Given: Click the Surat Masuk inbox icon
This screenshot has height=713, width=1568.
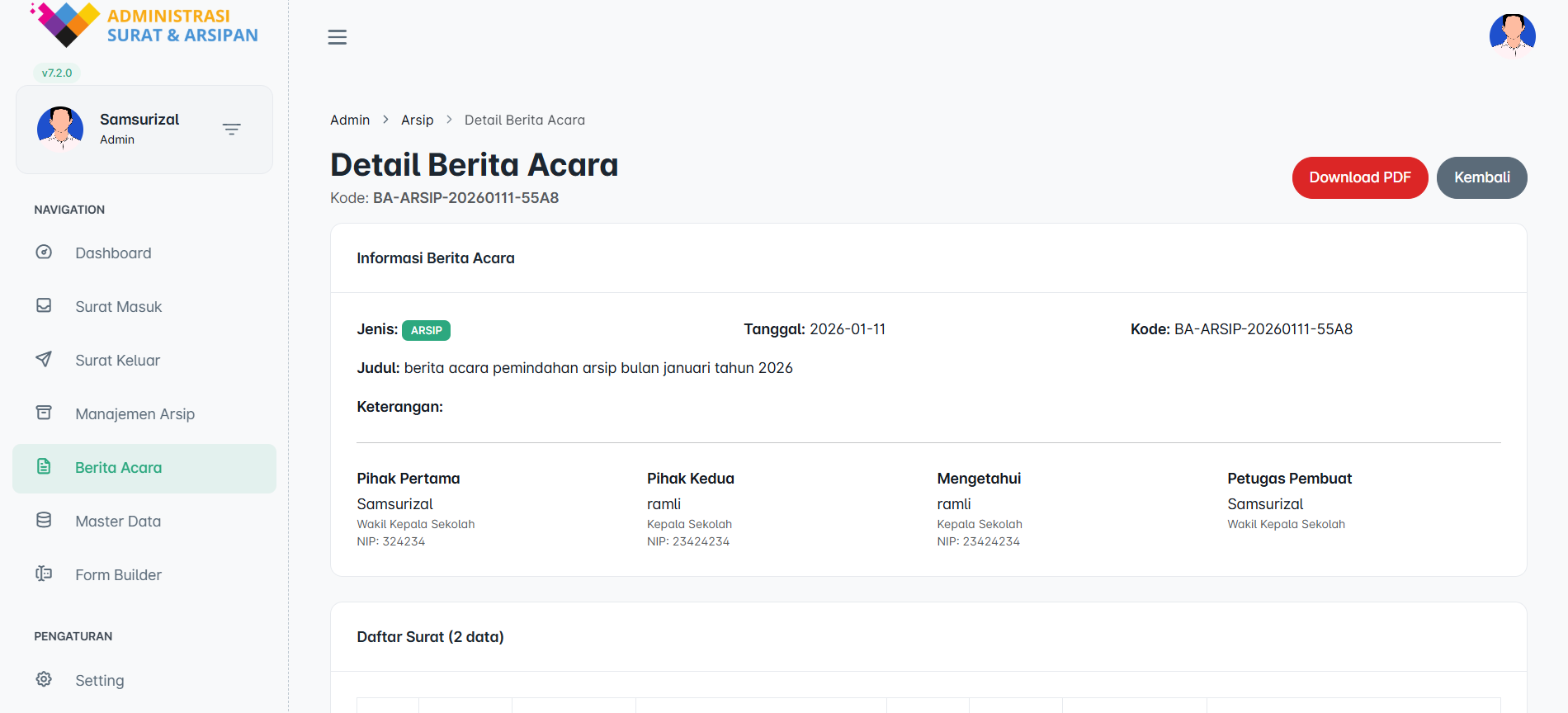Looking at the screenshot, I should (44, 306).
